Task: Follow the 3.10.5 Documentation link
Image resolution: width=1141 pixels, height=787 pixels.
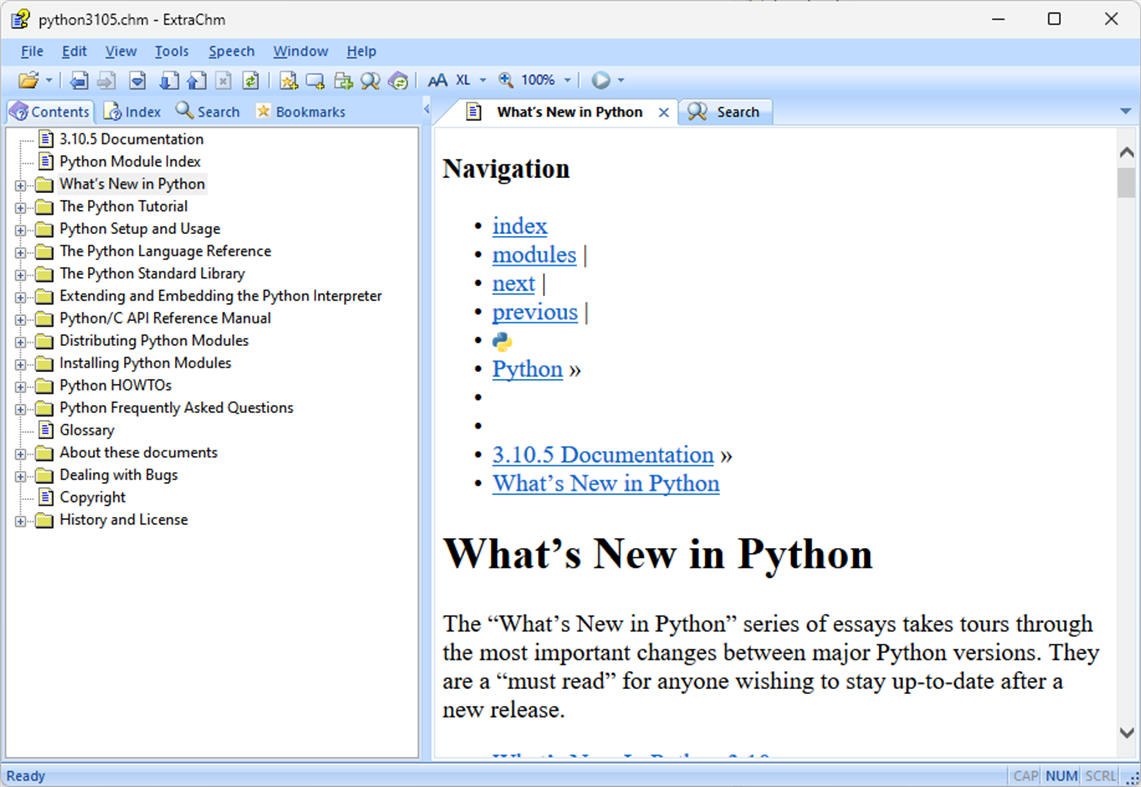Action: click(x=603, y=454)
